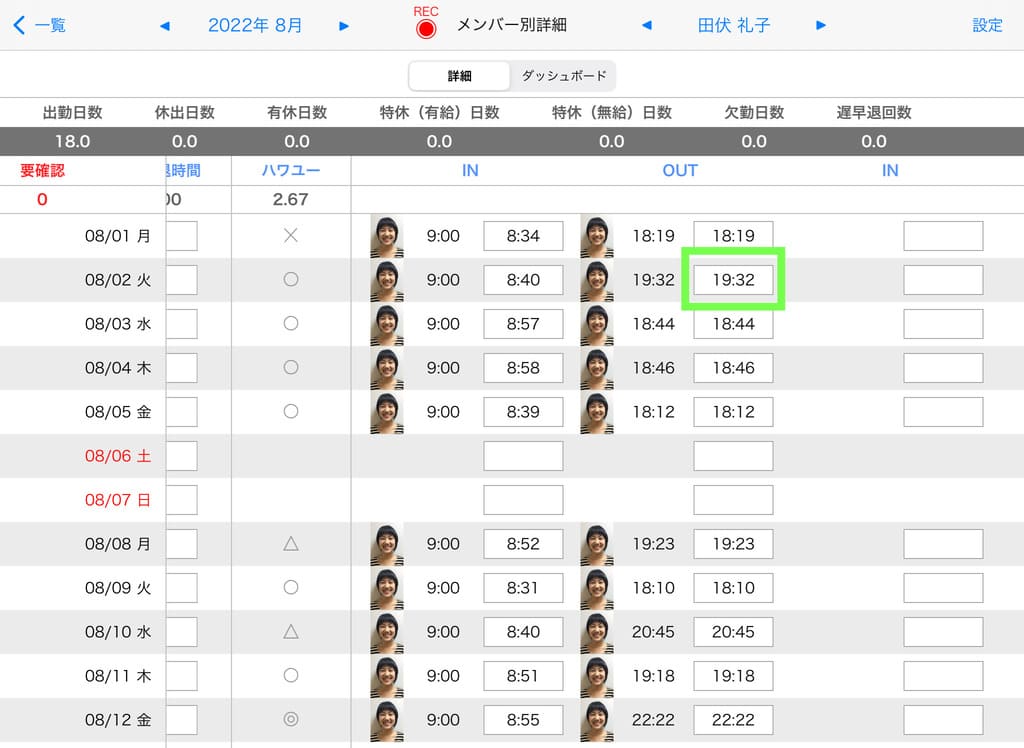Edit the 8:34 IN time on 08/01
1024x748 pixels.
coord(523,236)
